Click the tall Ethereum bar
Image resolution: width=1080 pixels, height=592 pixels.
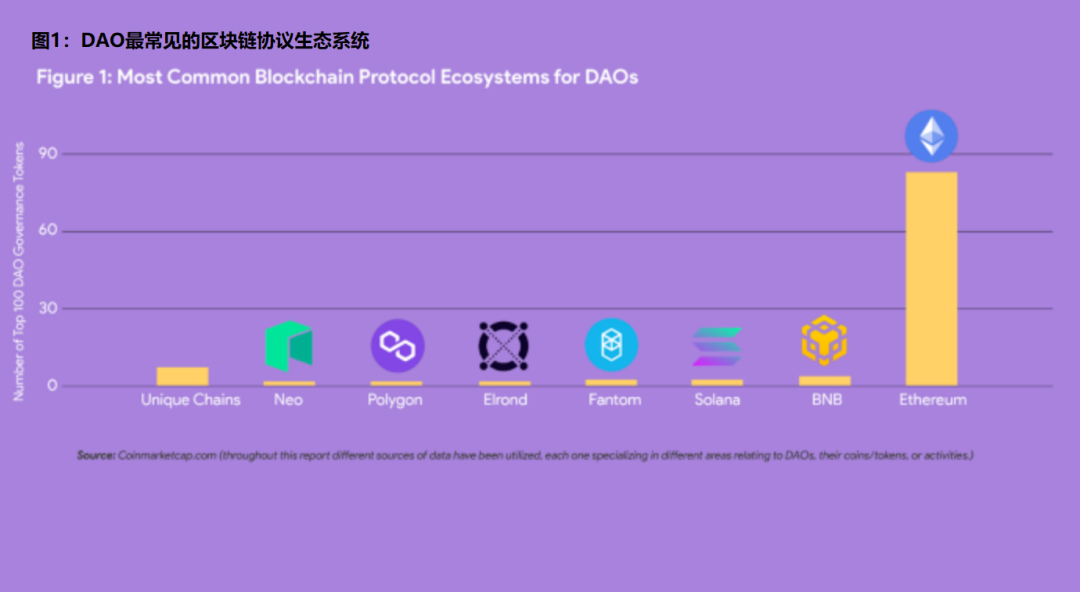931,278
